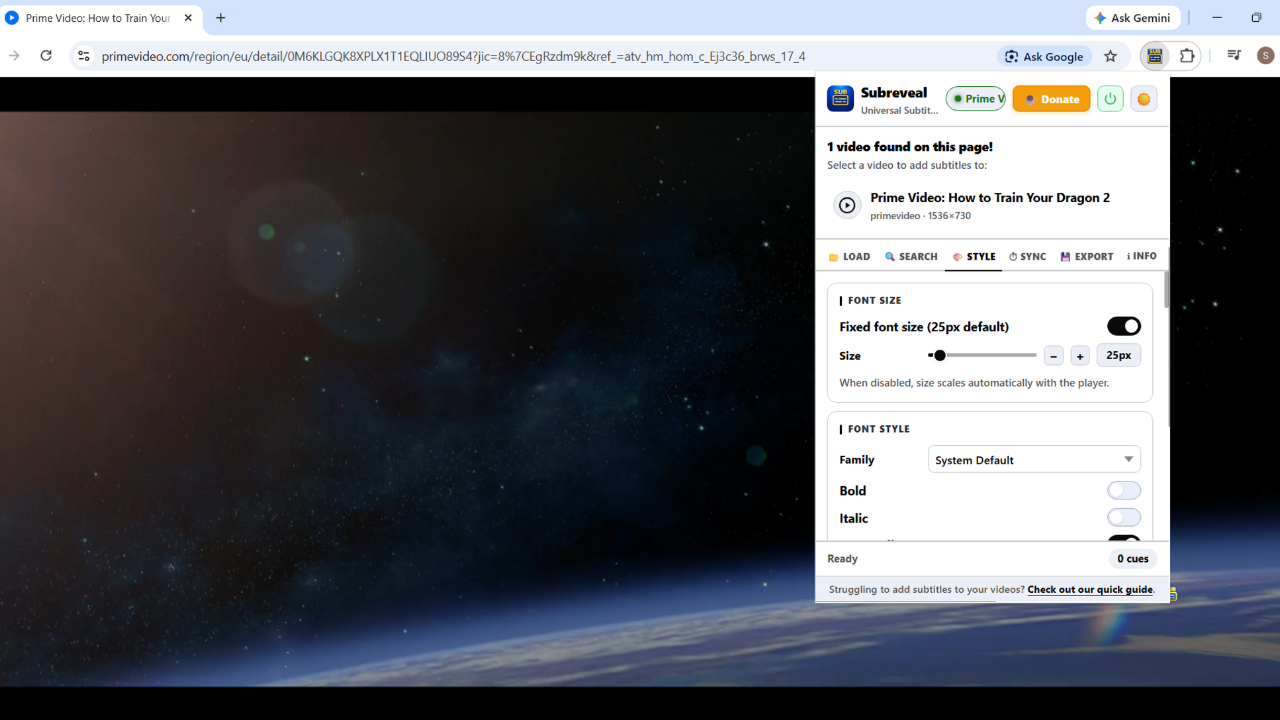
Task: Enable the Italic toggle
Action: pos(1124,518)
